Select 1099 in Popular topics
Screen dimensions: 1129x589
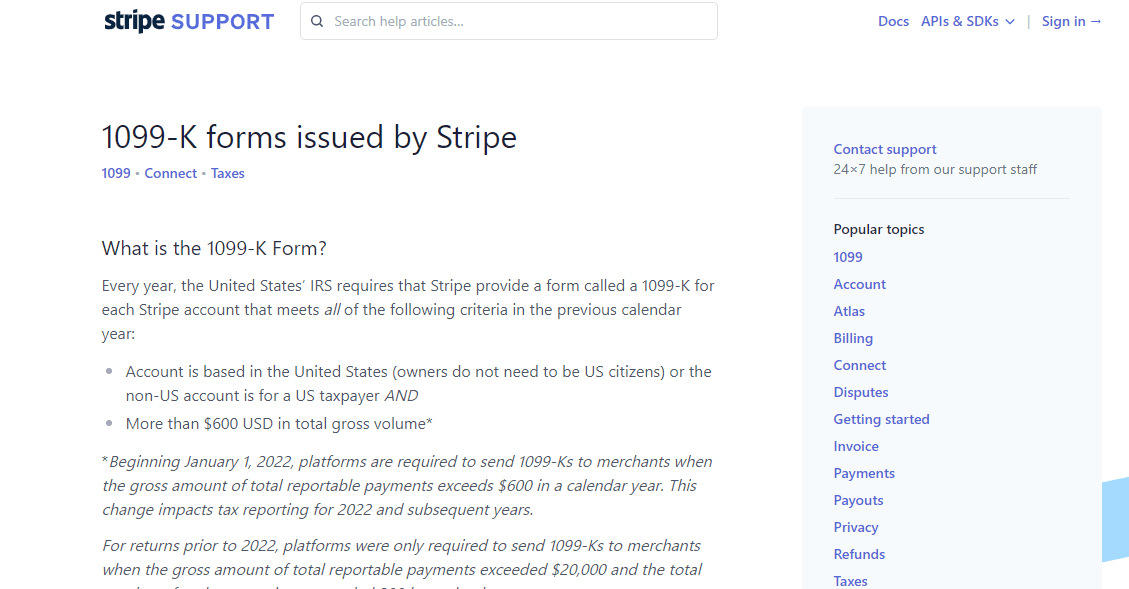pos(848,257)
